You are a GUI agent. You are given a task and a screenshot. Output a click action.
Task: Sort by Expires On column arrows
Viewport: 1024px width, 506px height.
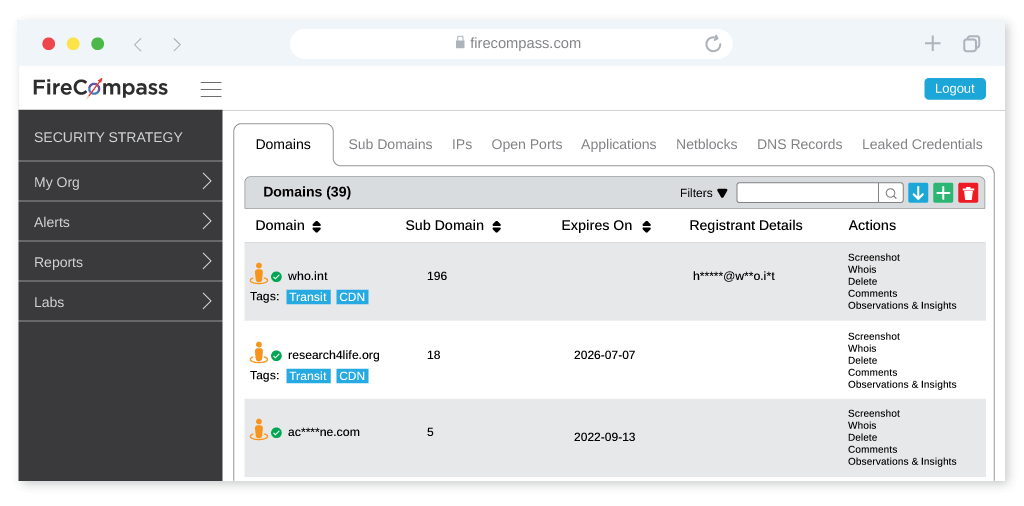point(647,227)
